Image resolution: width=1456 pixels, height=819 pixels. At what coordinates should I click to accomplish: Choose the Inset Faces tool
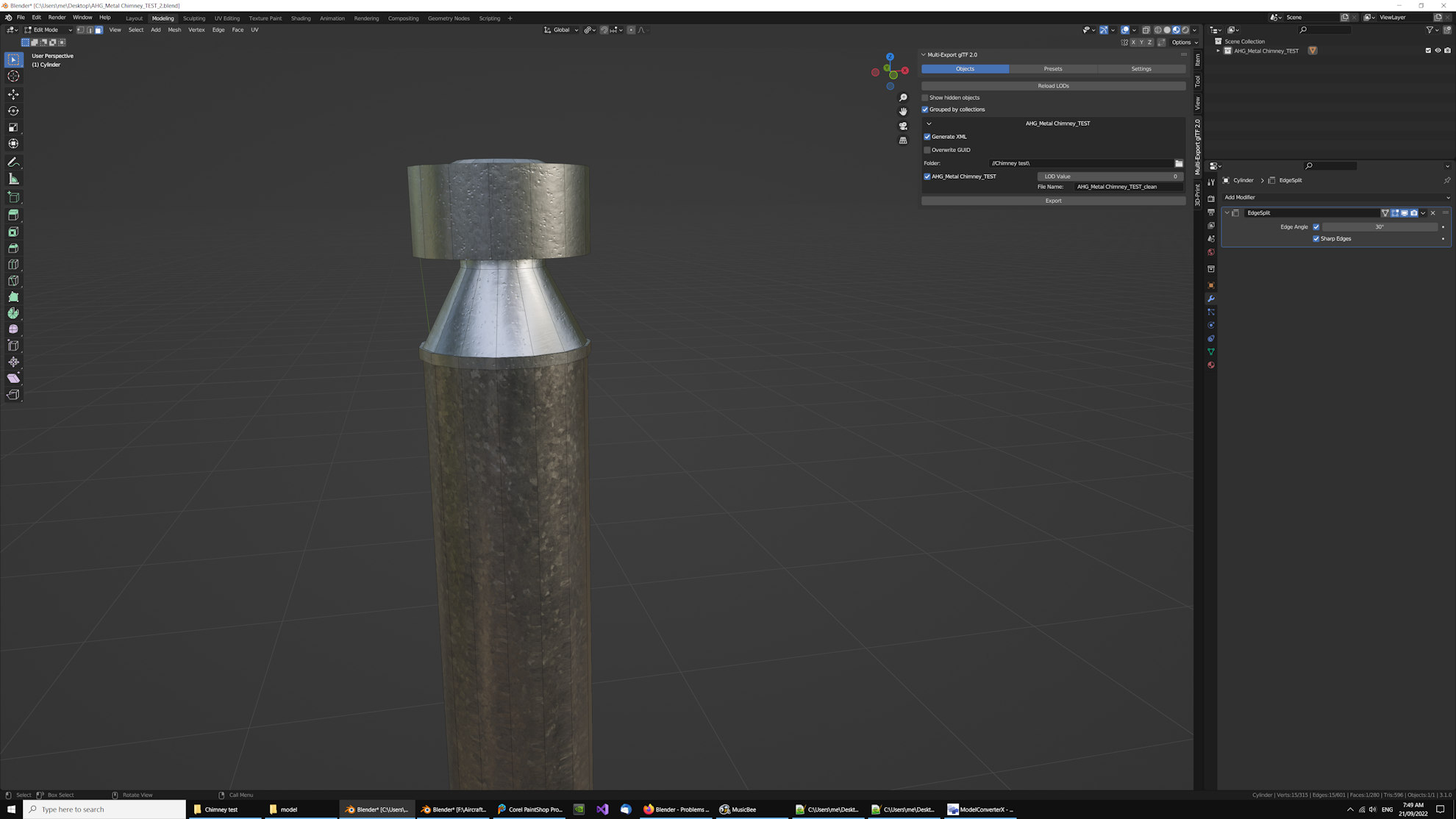pos(13,232)
